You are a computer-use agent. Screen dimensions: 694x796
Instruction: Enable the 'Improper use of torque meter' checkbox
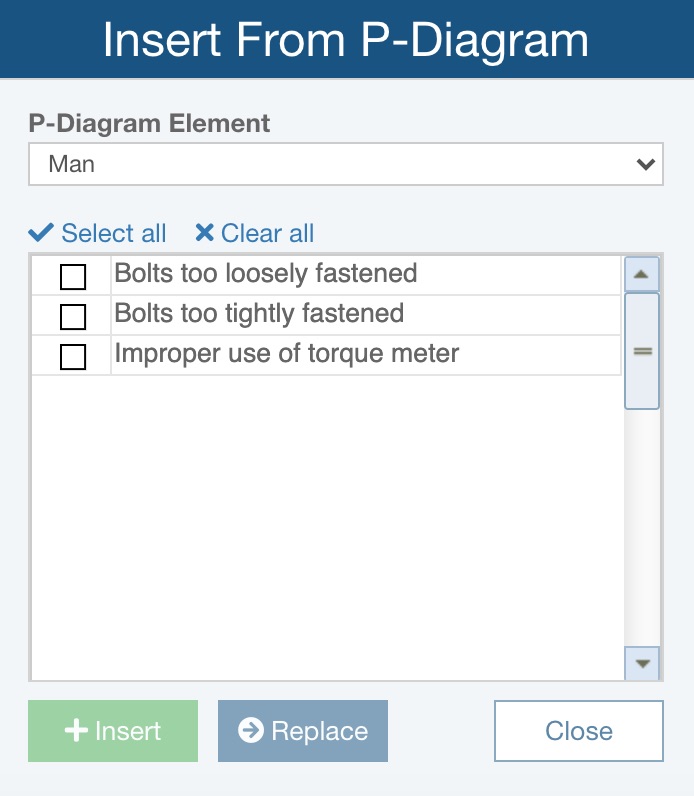[73, 356]
